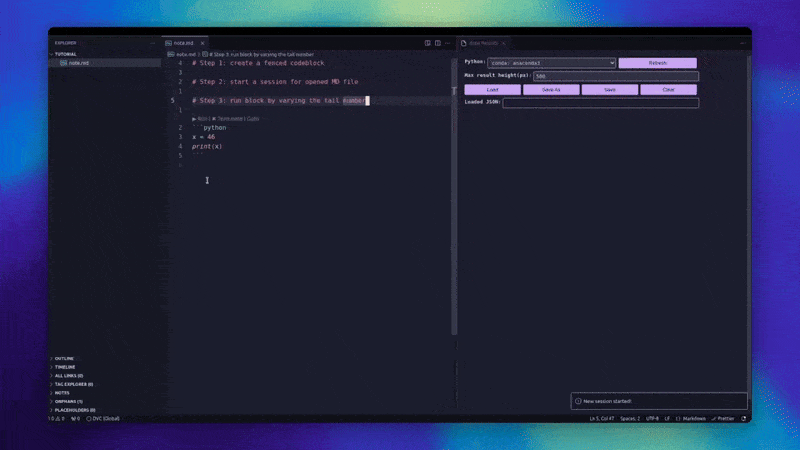Open the editor's more-actions ellipsis menu
The image size is (800, 450).
tap(447, 43)
